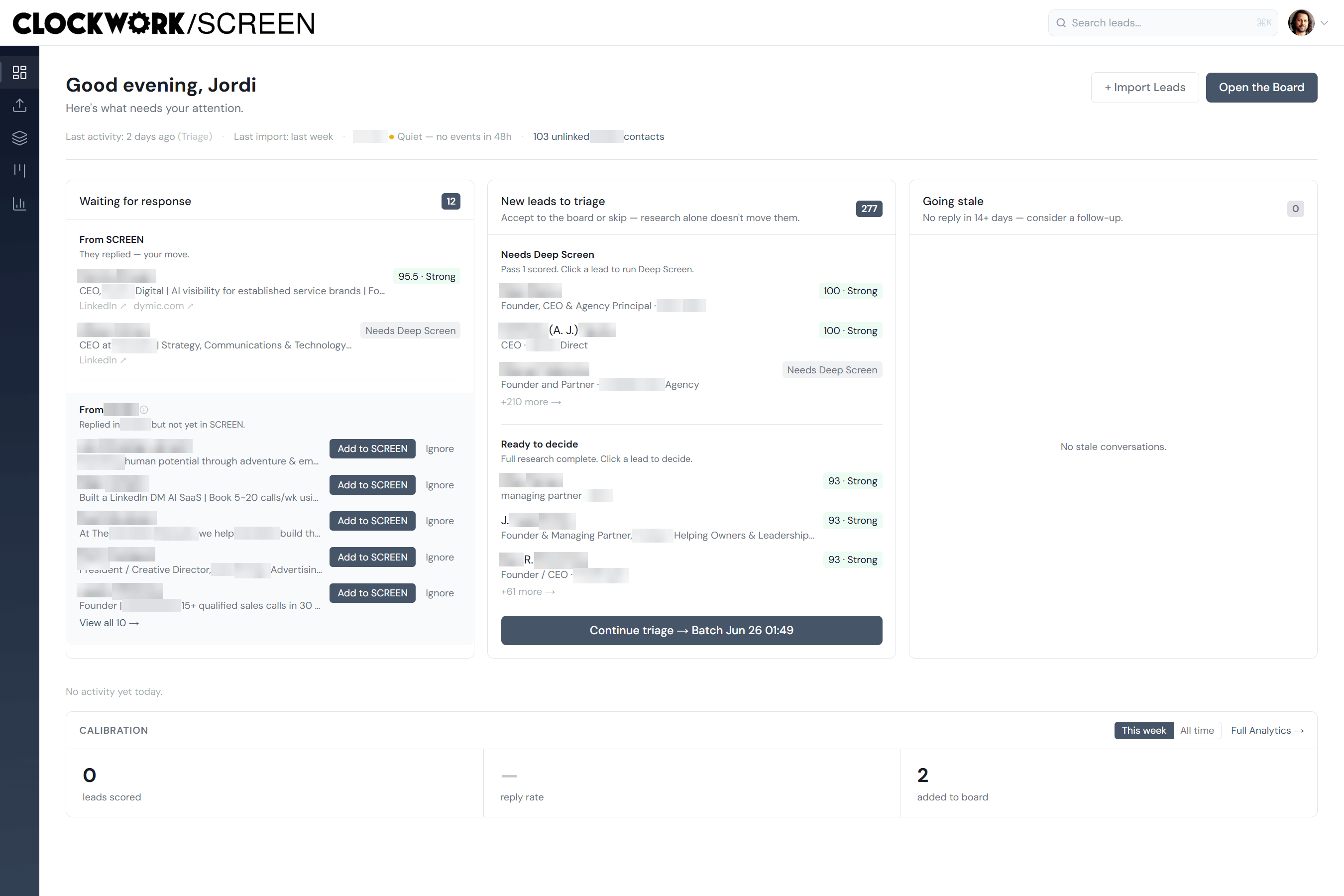
Task: Click View all 10 link
Action: [x=109, y=623]
